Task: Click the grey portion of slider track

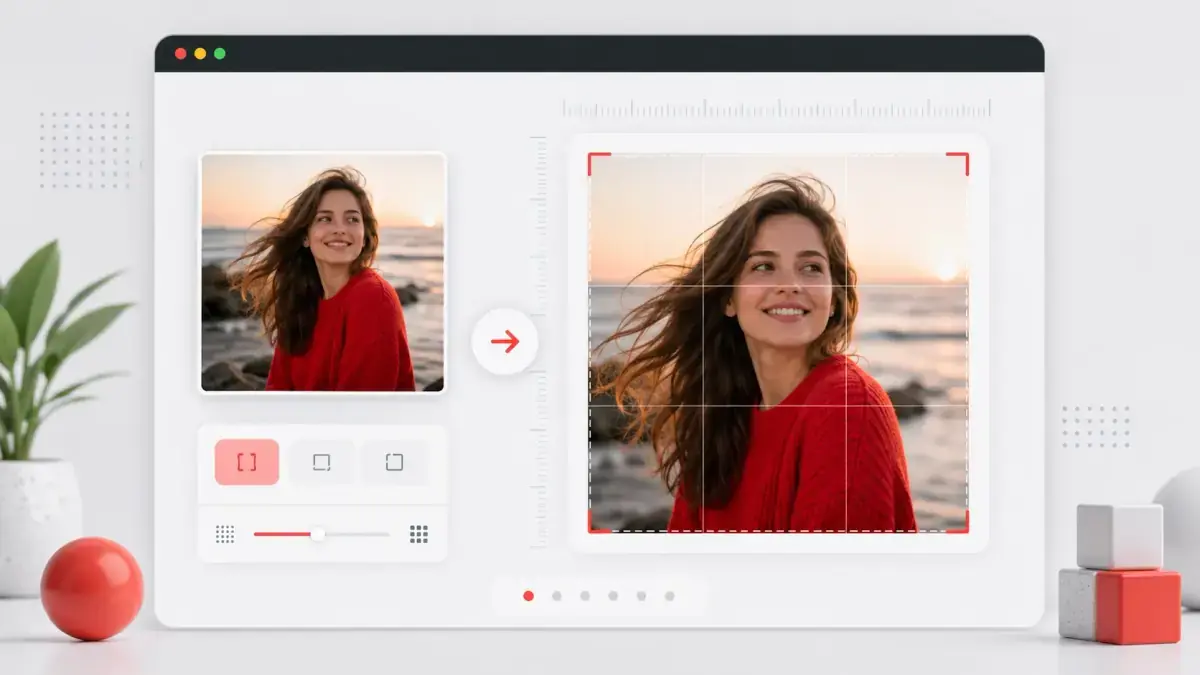Action: coord(357,534)
